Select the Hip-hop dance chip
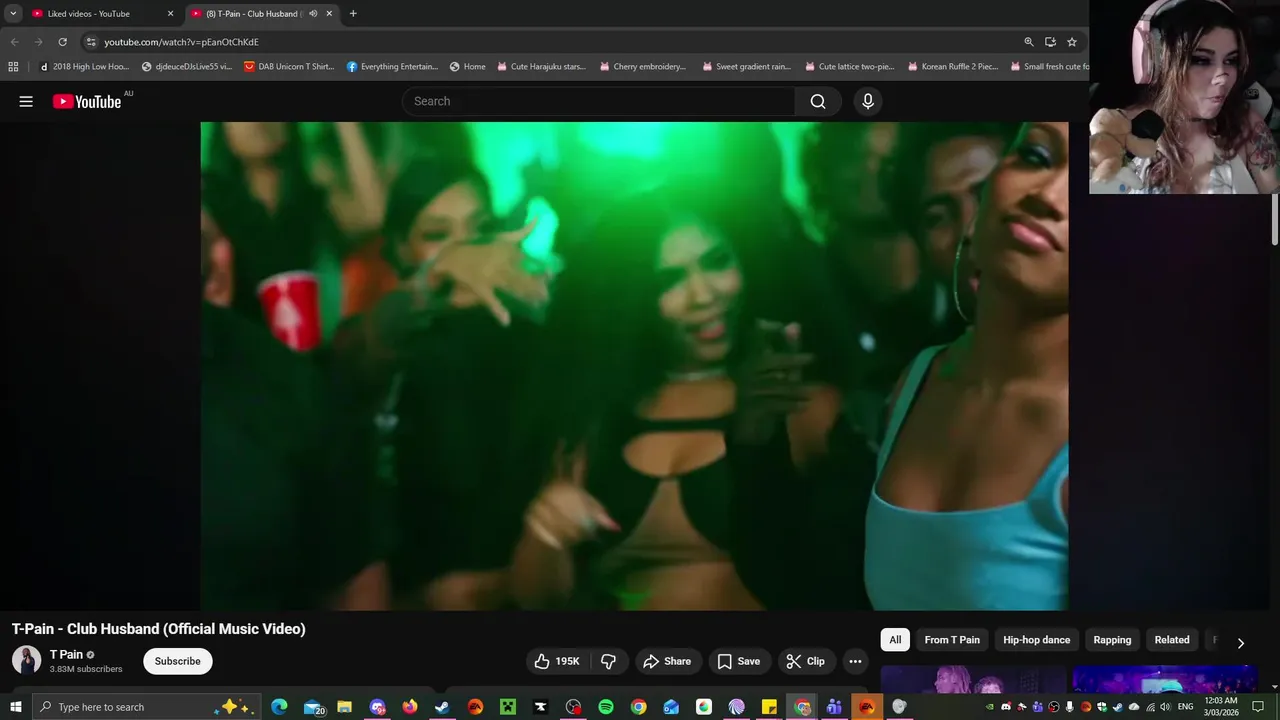 click(x=1037, y=640)
